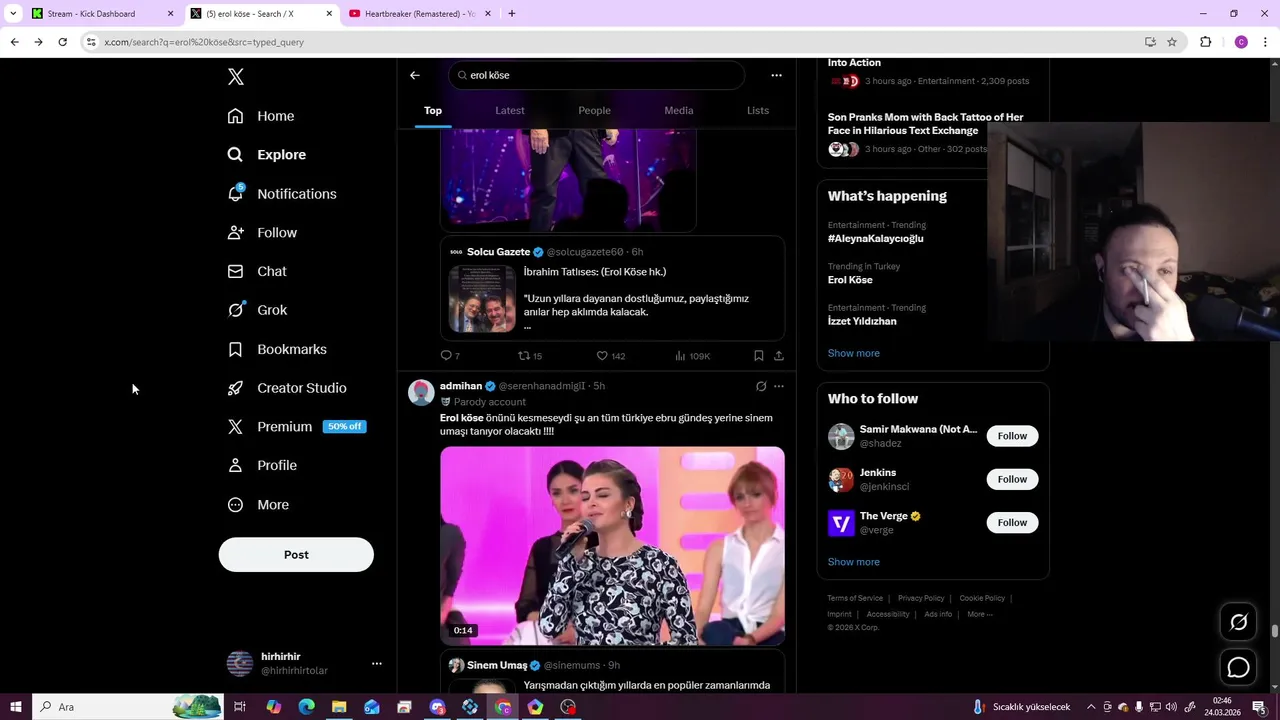Switch to the People tab
The width and height of the screenshot is (1280, 720).
coord(594,111)
